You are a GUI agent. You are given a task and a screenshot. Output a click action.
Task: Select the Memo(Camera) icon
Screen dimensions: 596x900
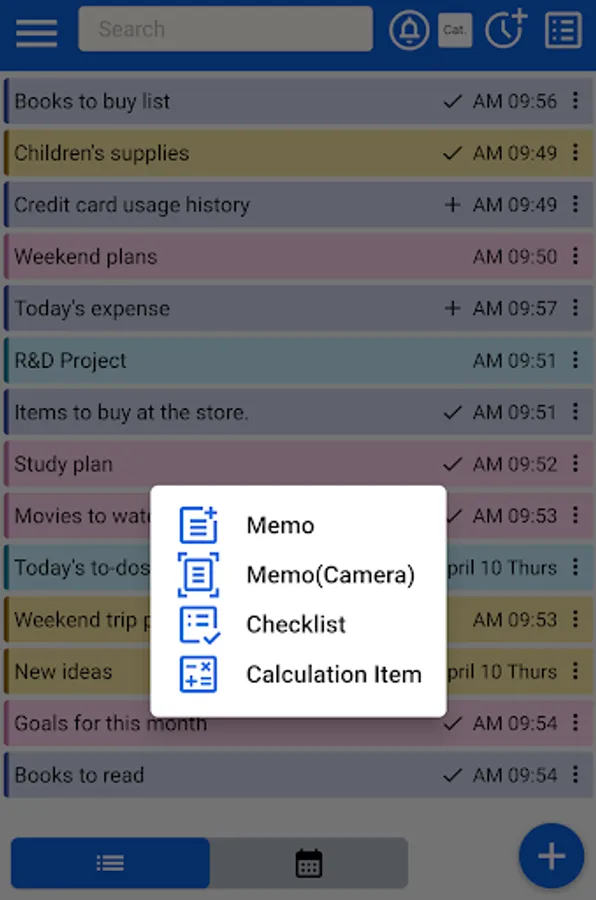pos(197,575)
